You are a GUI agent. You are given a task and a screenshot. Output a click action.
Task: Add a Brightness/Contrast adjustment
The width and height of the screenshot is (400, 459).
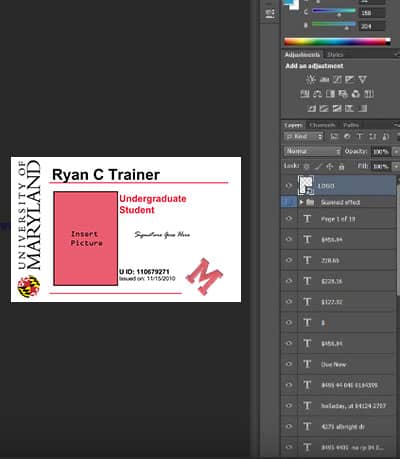click(x=311, y=79)
